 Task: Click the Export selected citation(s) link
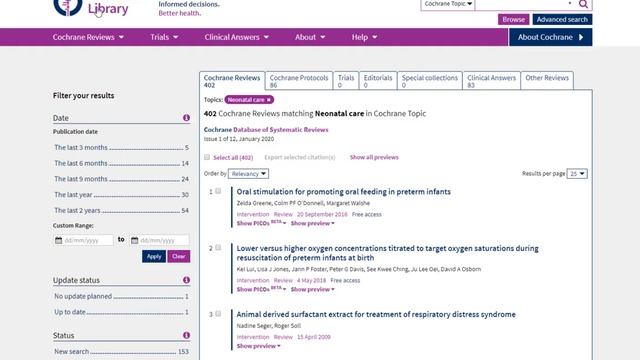click(x=300, y=157)
